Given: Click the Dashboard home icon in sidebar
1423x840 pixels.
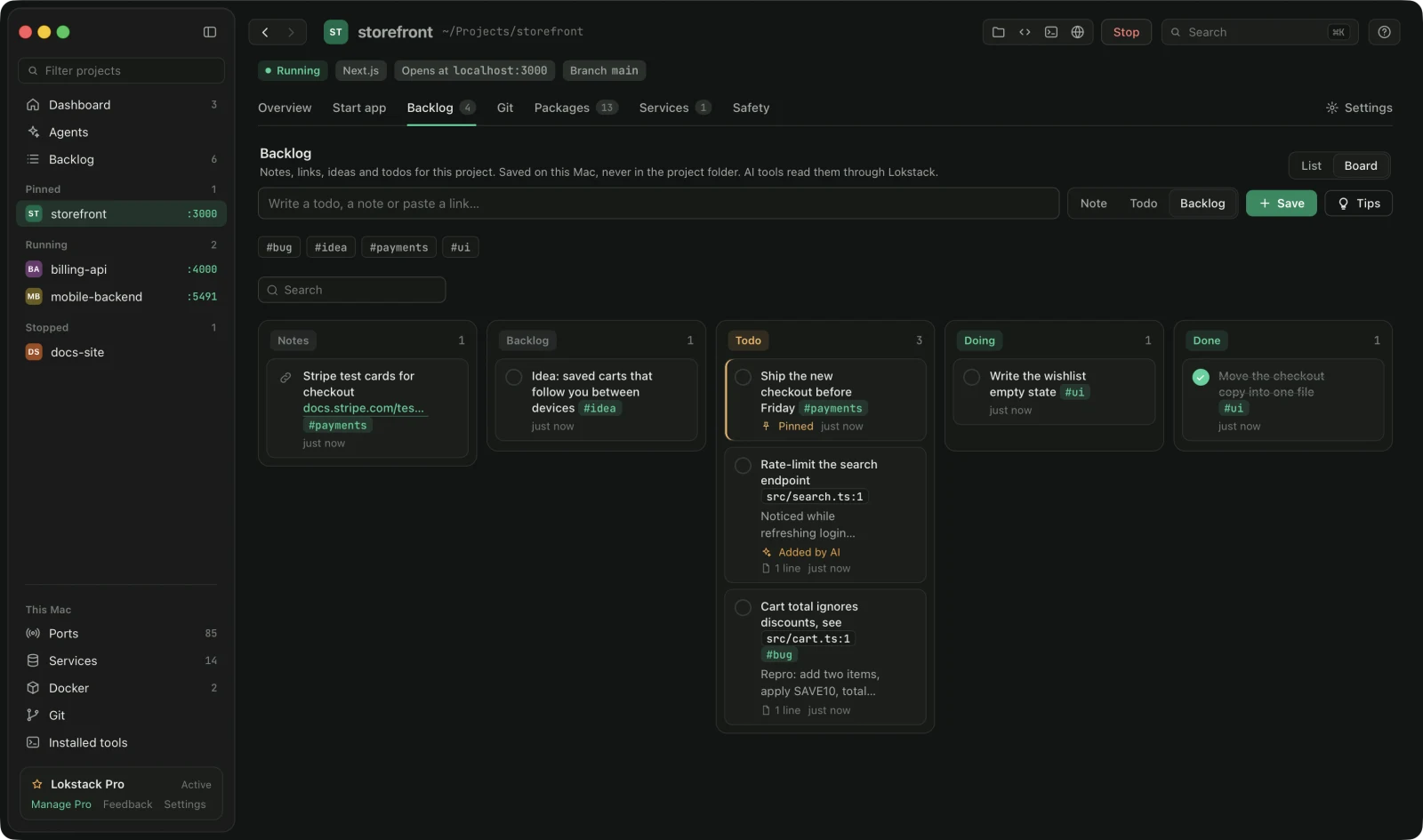Looking at the screenshot, I should click(33, 105).
